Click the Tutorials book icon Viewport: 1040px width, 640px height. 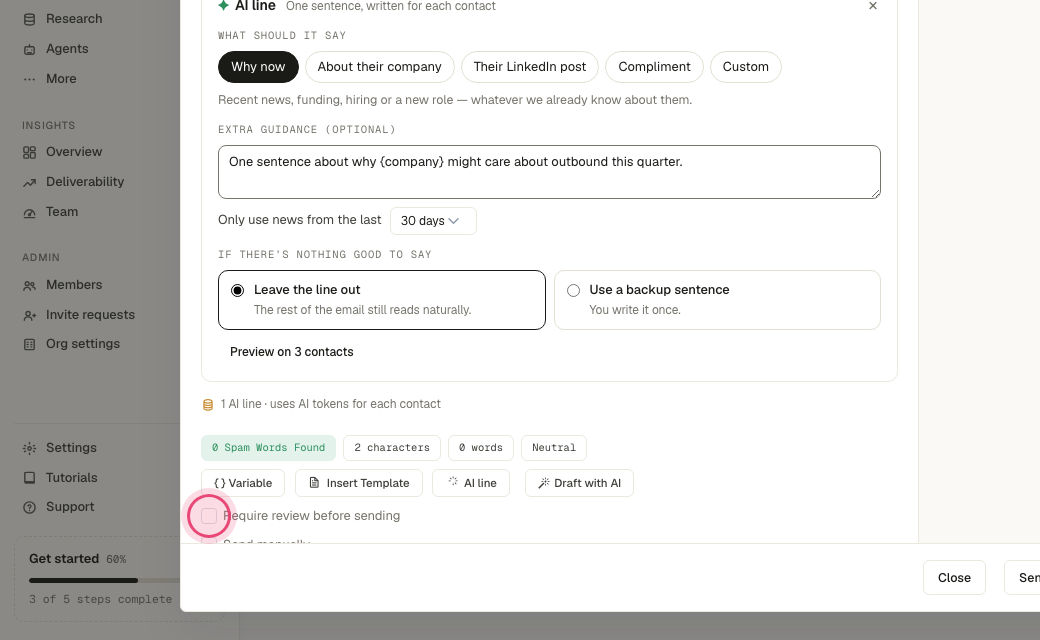click(29, 478)
